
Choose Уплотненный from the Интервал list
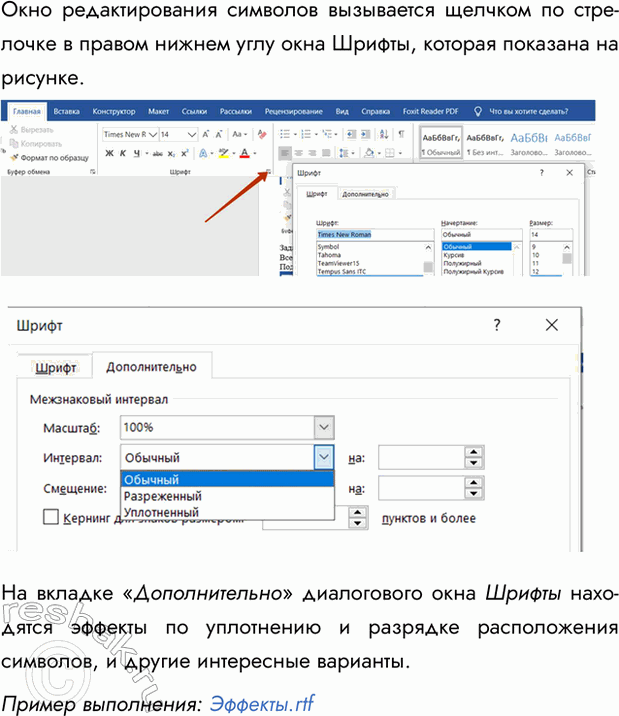[227, 512]
